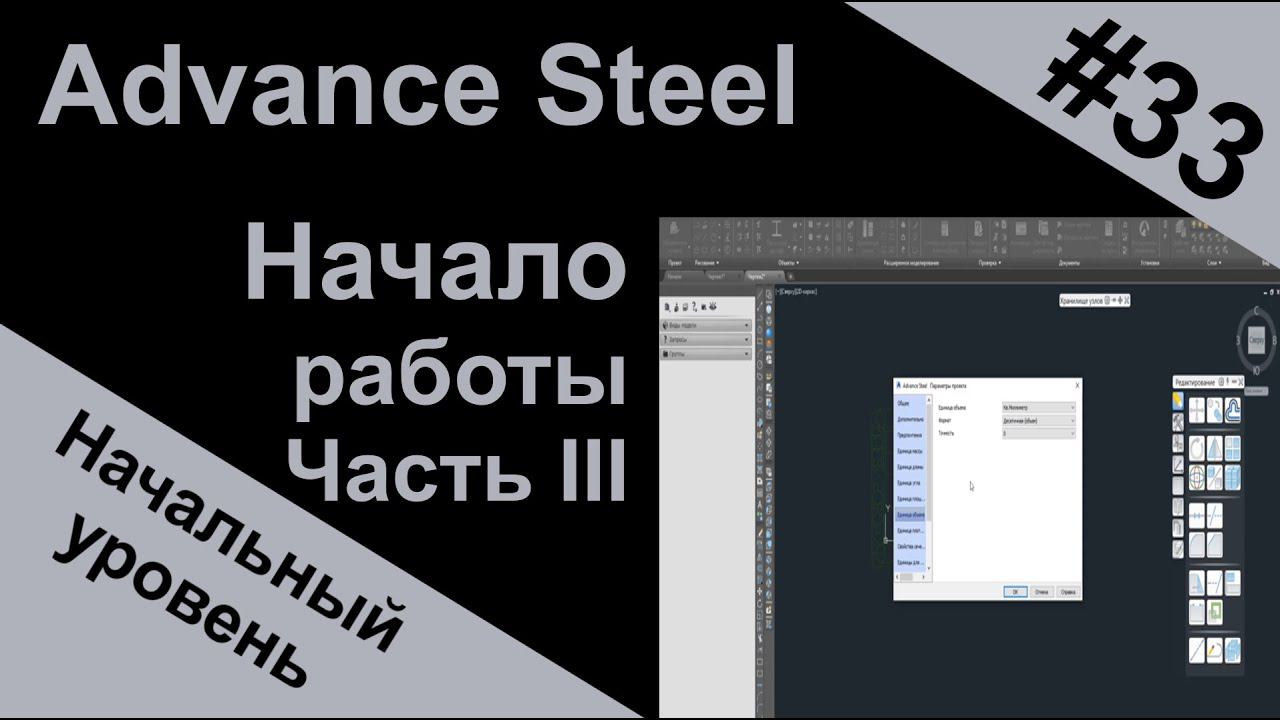Image resolution: width=1280 pixels, height=720 pixels.
Task: Expand the Запросы section
Action: pyautogui.click(x=705, y=340)
